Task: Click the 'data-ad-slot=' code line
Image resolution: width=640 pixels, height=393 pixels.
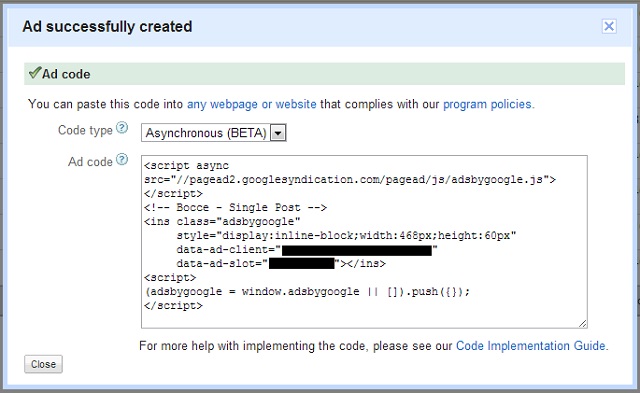Action: [x=281, y=264]
